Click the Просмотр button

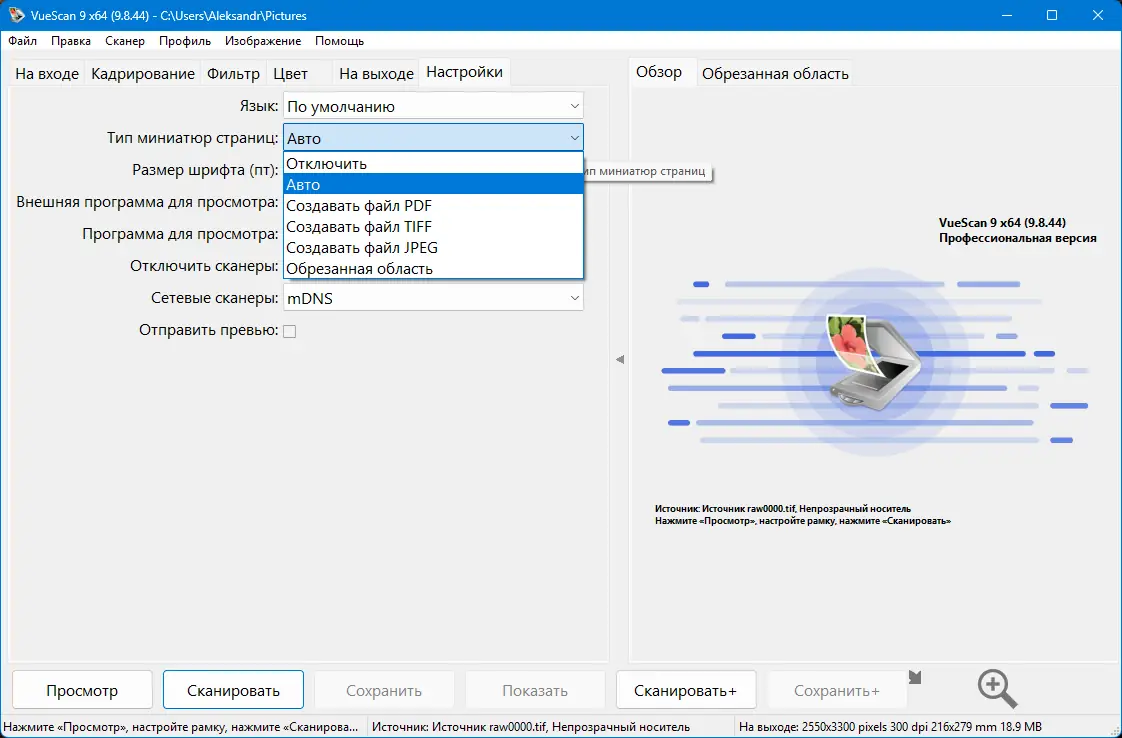click(81, 689)
